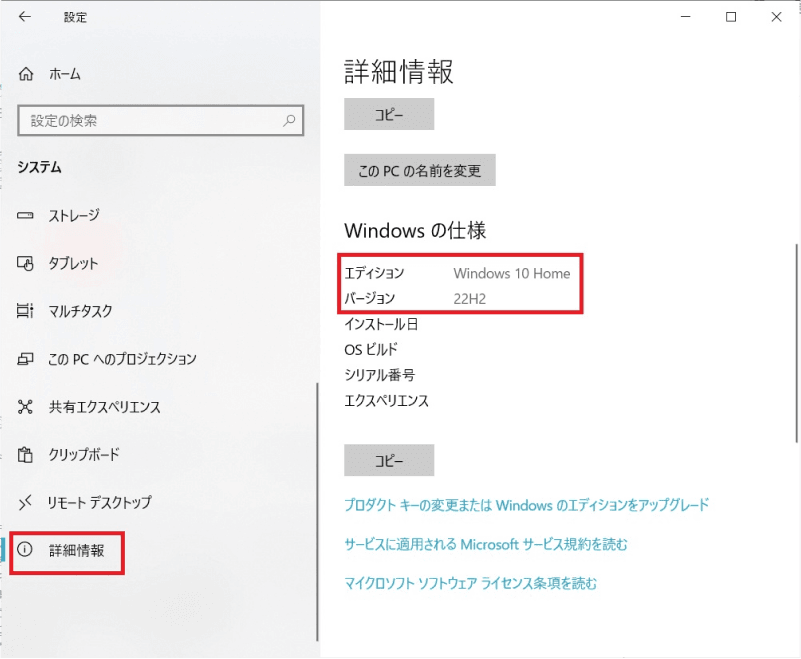Click the コピー button below Windows specifications
This screenshot has height=659, width=801.
pyautogui.click(x=389, y=460)
